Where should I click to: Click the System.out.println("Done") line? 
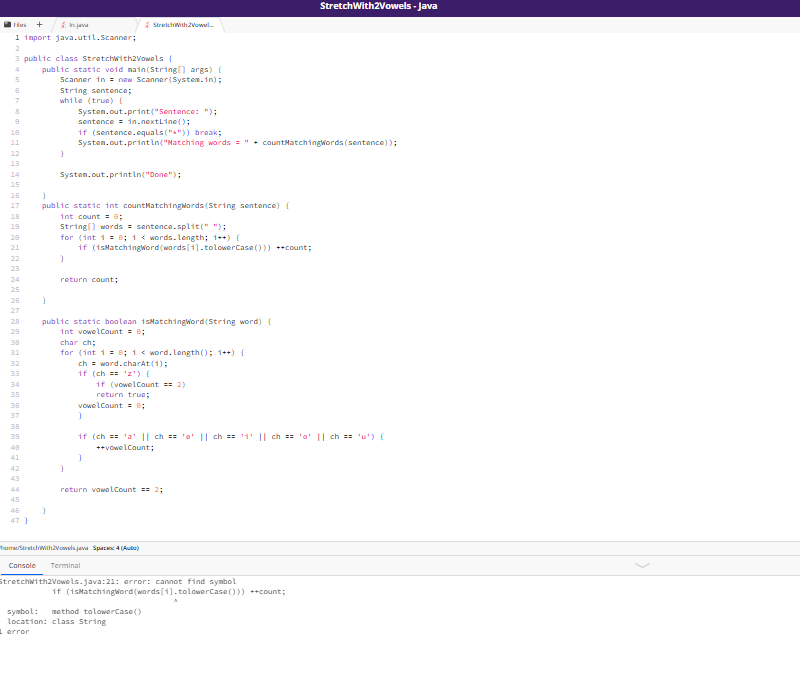[120, 175]
